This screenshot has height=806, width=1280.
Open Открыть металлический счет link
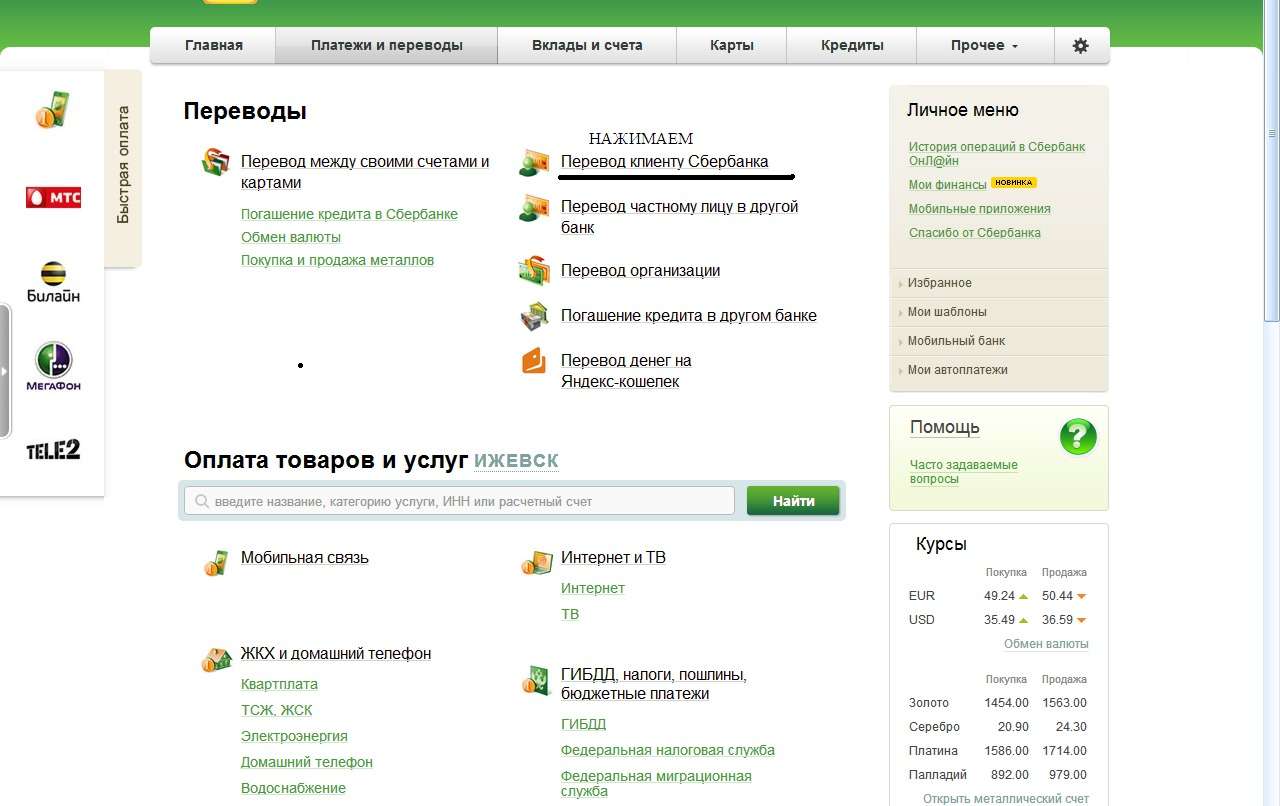click(1005, 799)
